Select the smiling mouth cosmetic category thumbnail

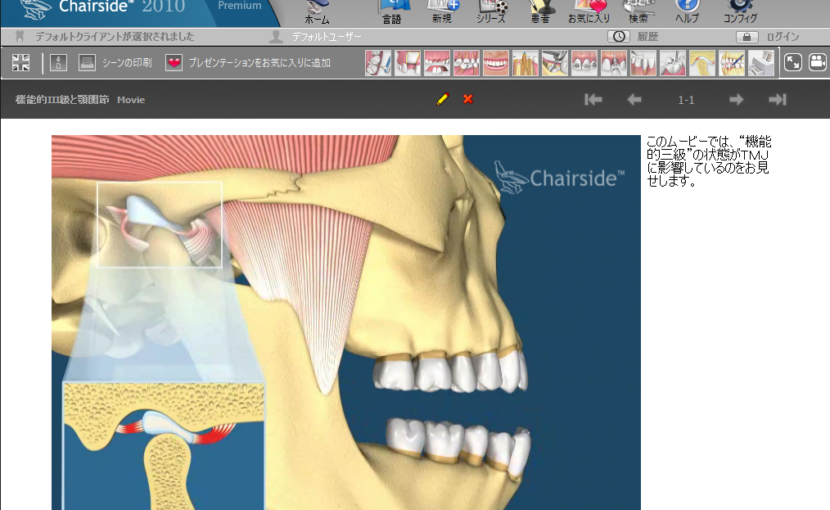coord(496,63)
